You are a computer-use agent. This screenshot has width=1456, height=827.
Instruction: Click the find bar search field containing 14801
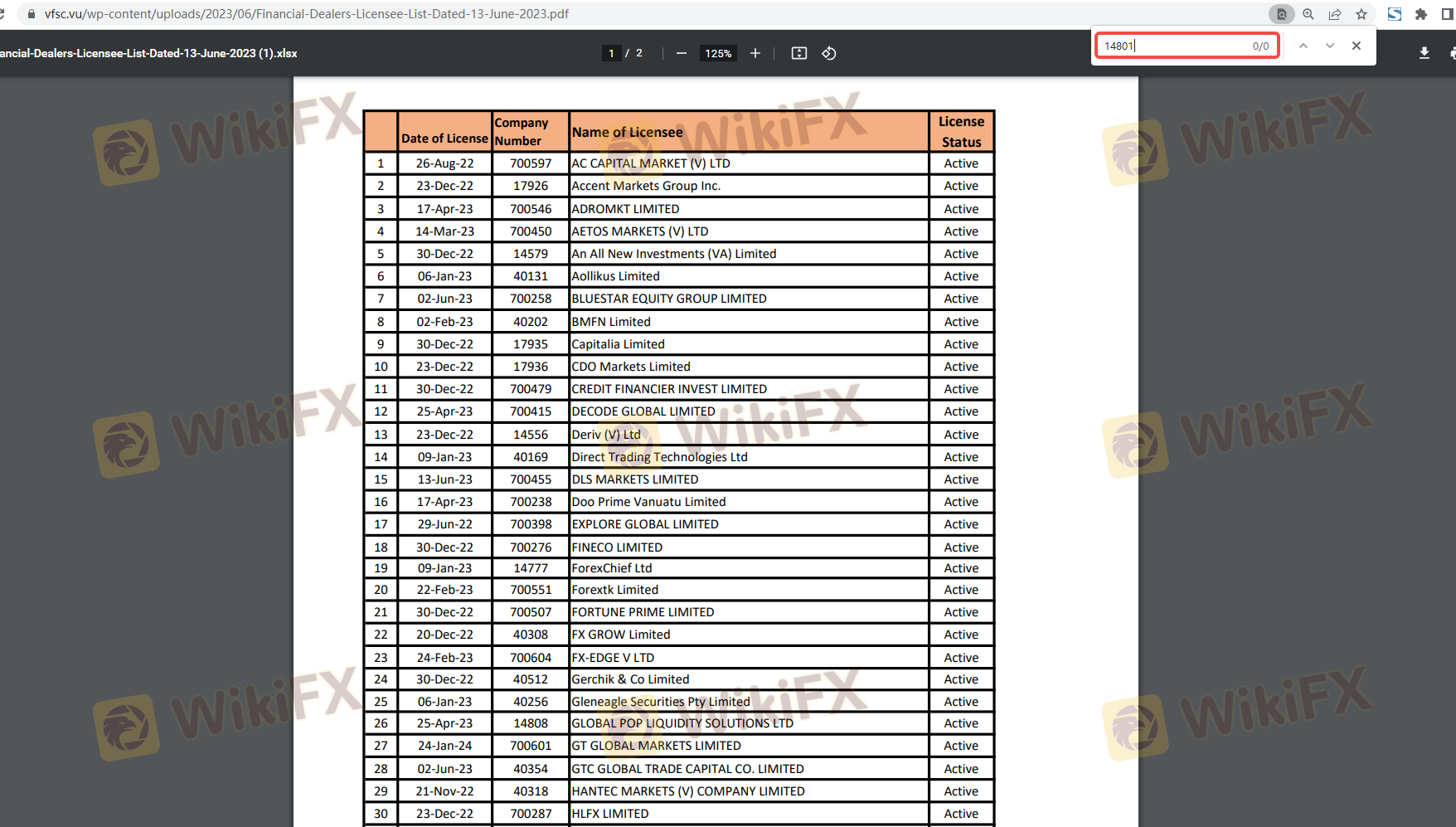tap(1187, 46)
